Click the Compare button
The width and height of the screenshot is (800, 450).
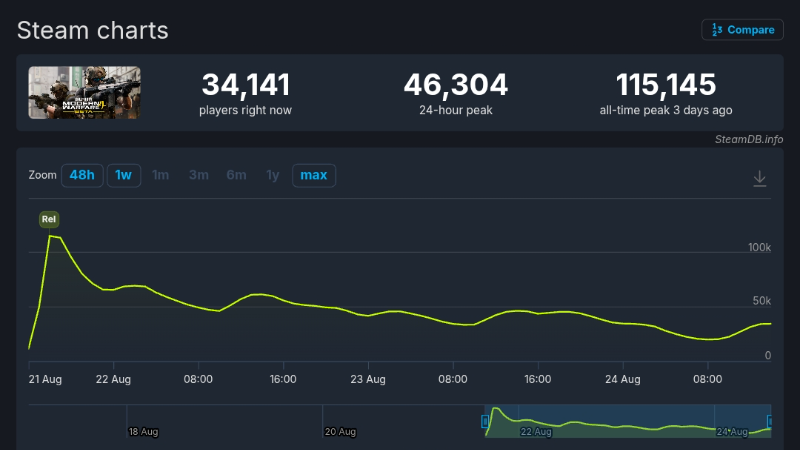point(742,30)
